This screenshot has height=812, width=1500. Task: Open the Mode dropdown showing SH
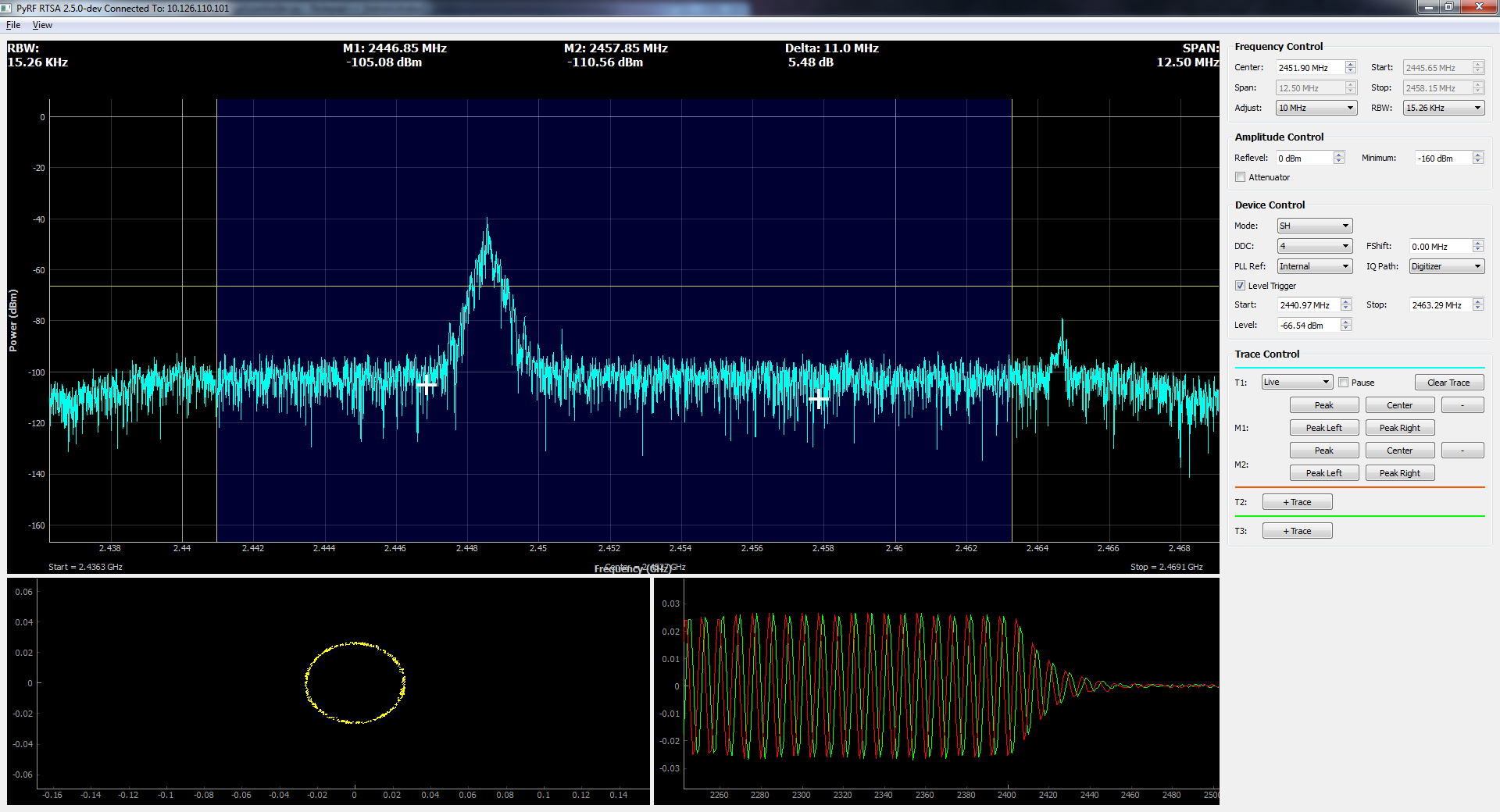pos(1313,225)
